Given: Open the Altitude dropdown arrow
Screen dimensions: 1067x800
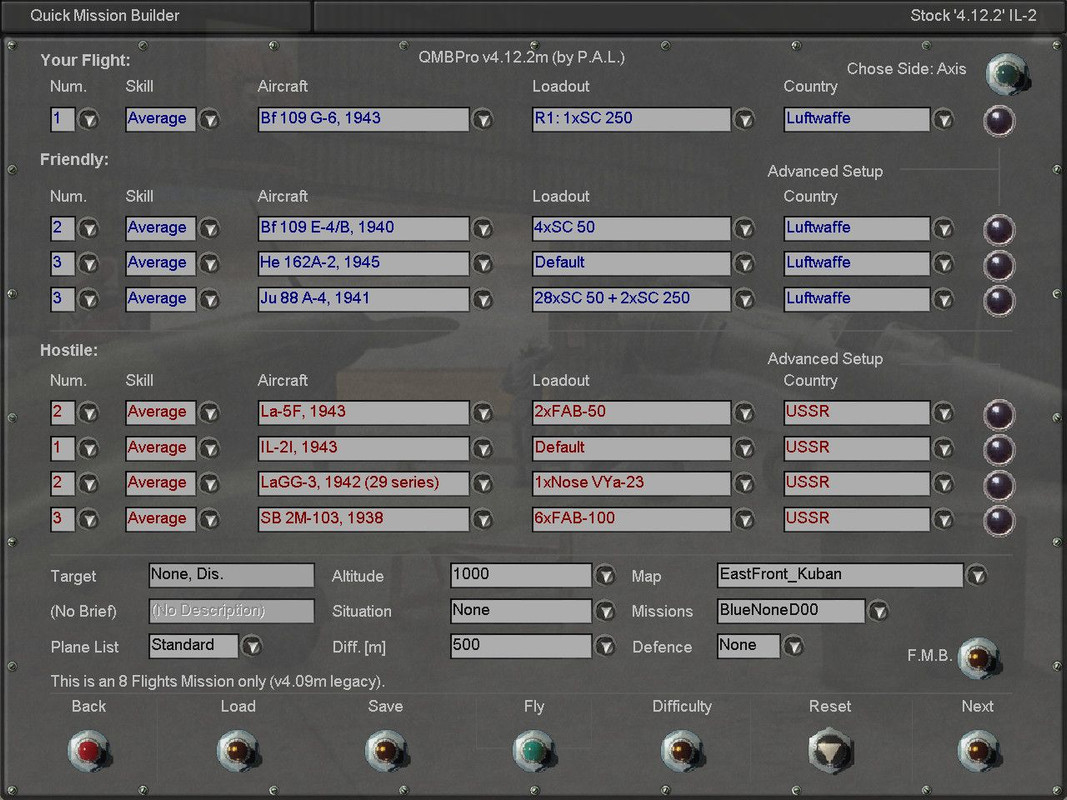Looking at the screenshot, I should (x=605, y=576).
